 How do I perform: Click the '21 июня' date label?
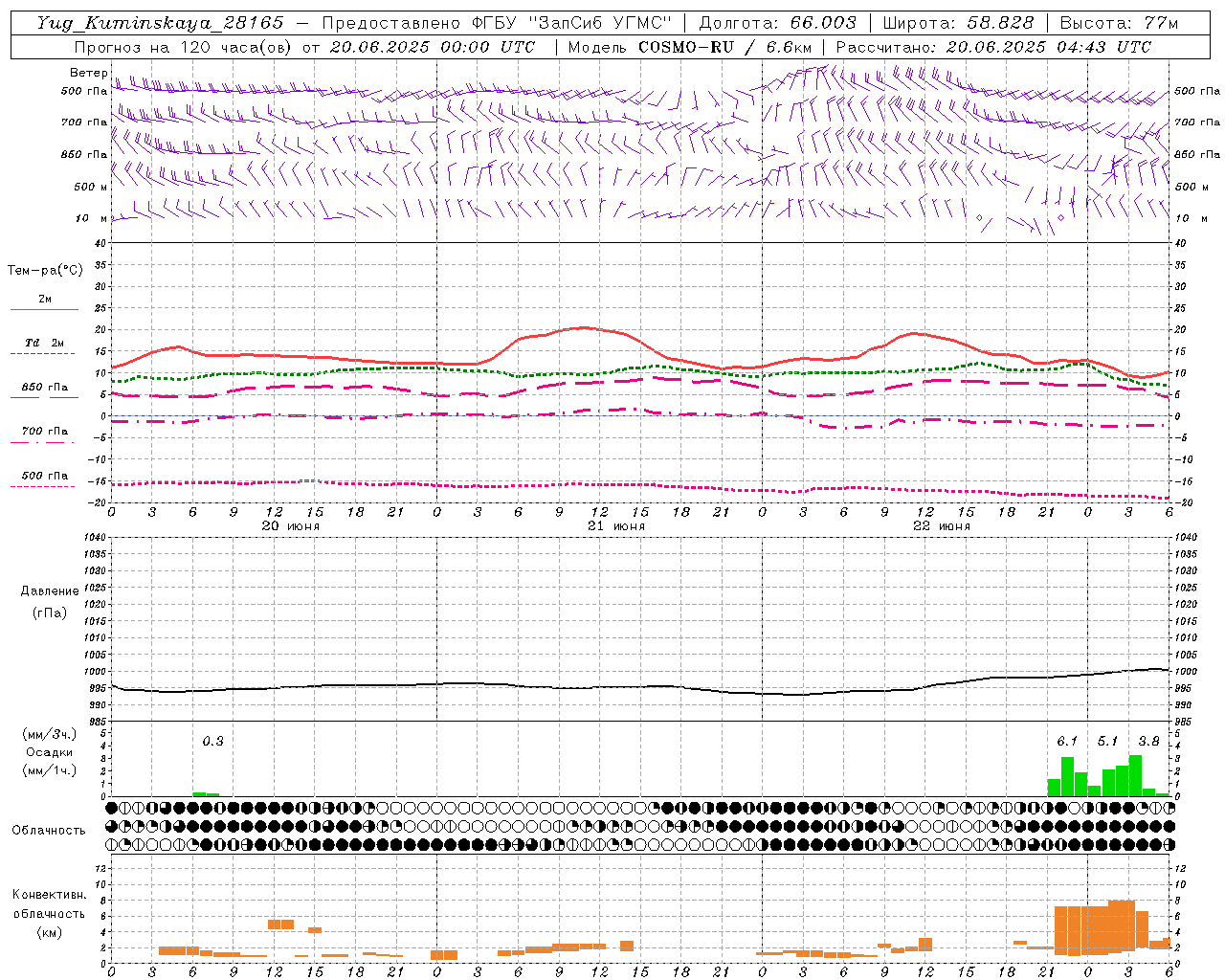point(616,526)
